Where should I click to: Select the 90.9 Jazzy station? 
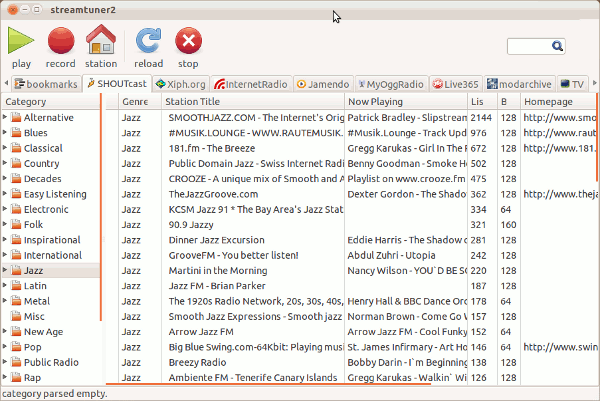pos(351,225)
